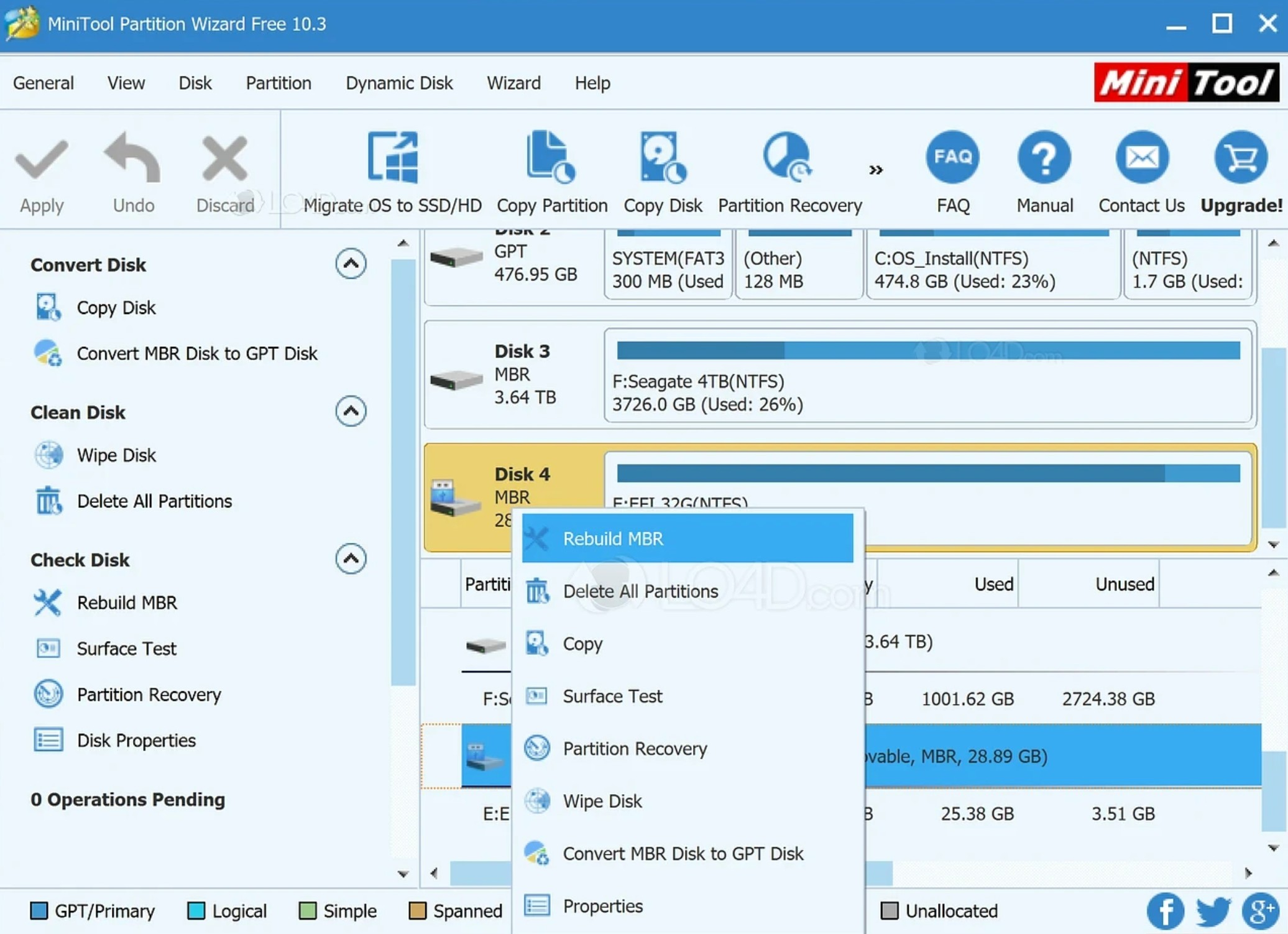Choose Surface Test in context menu
This screenshot has width=1288, height=934.
(688, 696)
